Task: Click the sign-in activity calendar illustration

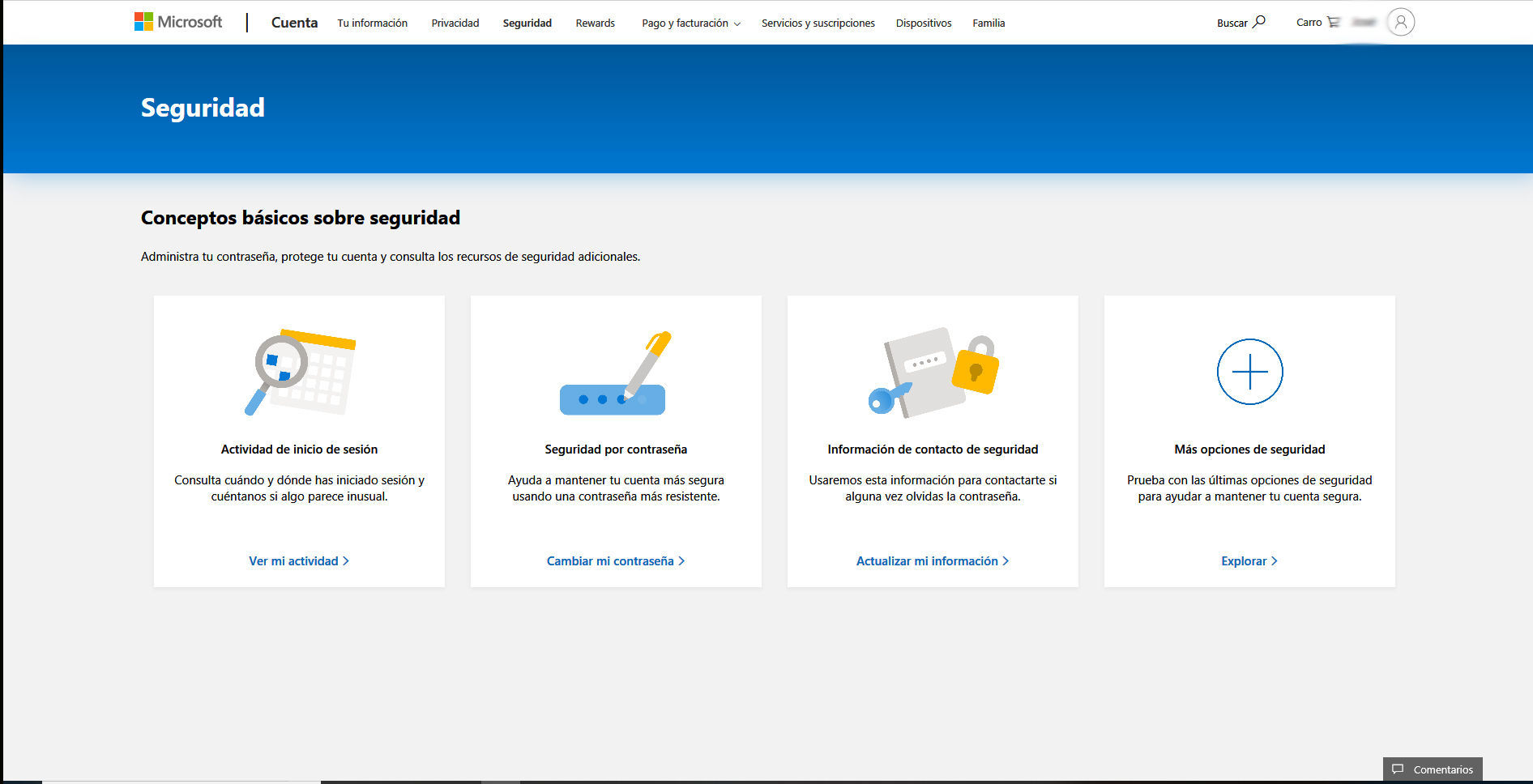Action: click(300, 372)
